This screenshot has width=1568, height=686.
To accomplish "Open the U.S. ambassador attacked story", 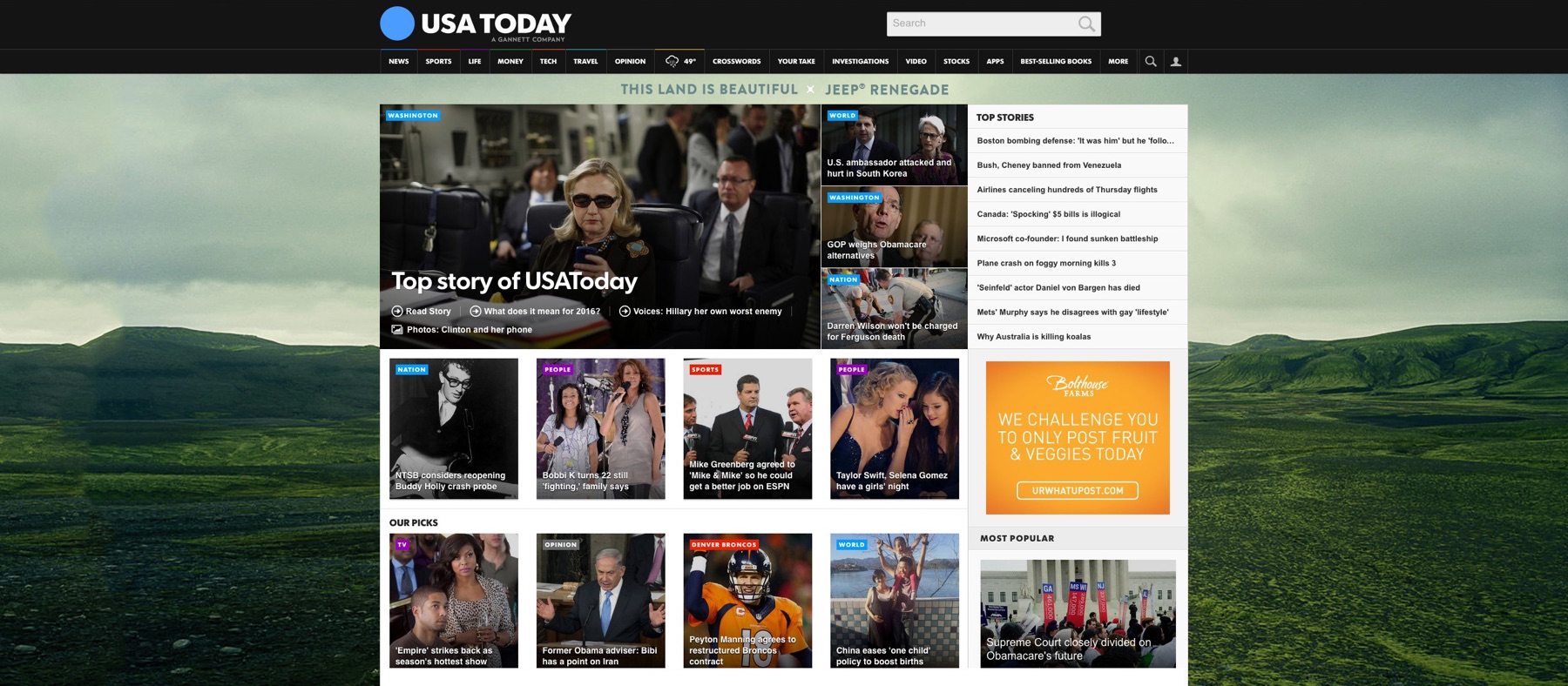I will pos(894,145).
